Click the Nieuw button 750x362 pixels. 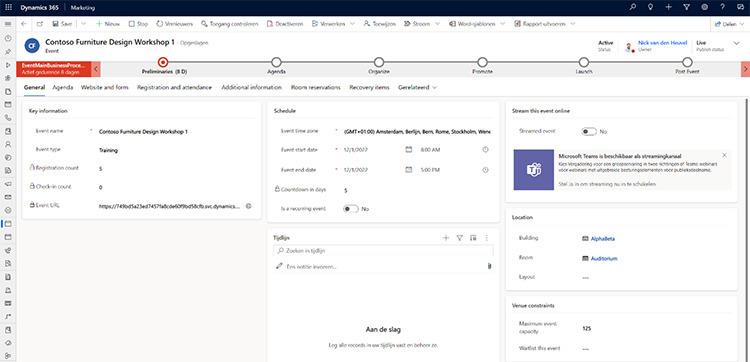click(108, 24)
